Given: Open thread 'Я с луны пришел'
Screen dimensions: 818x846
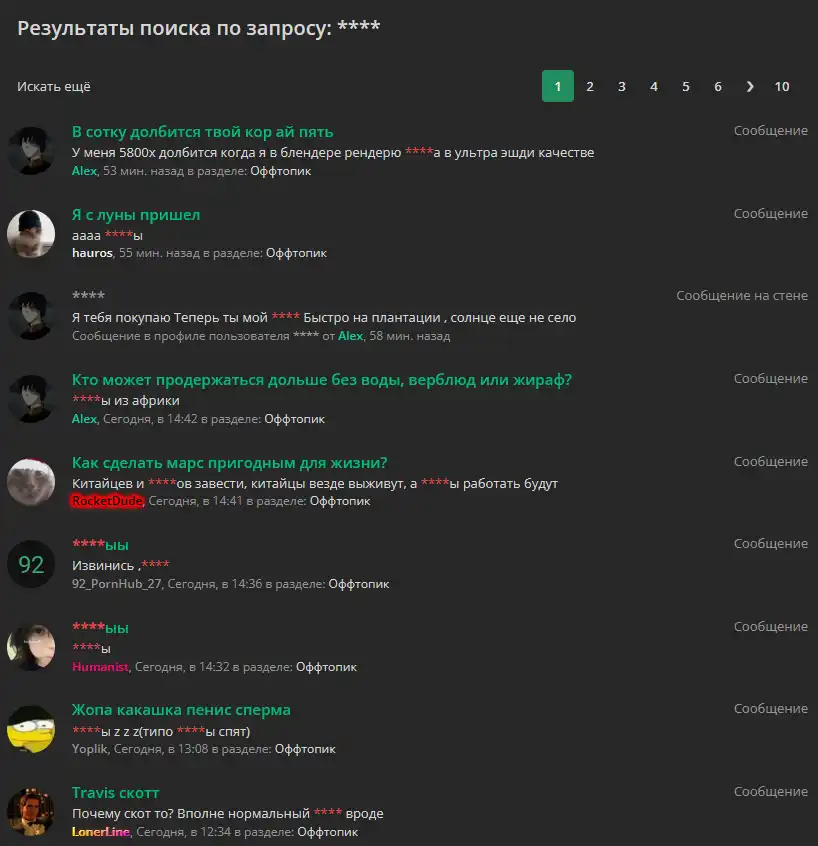Looking at the screenshot, I should point(136,215).
